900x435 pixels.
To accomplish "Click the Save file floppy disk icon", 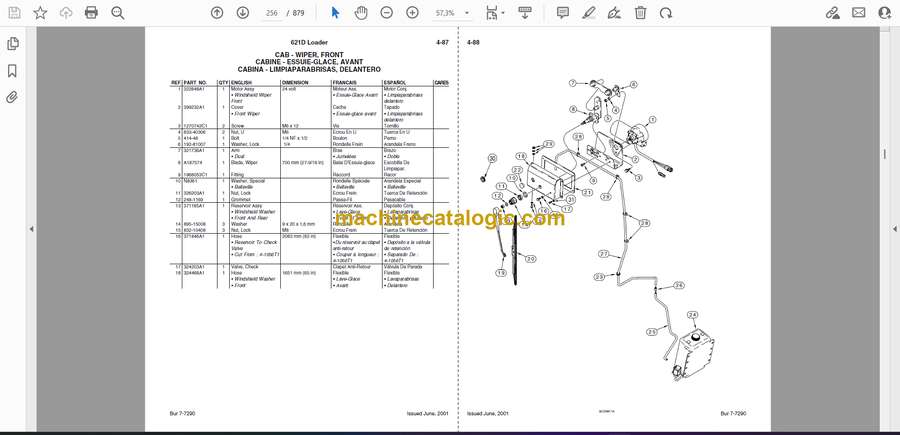I will [14, 13].
